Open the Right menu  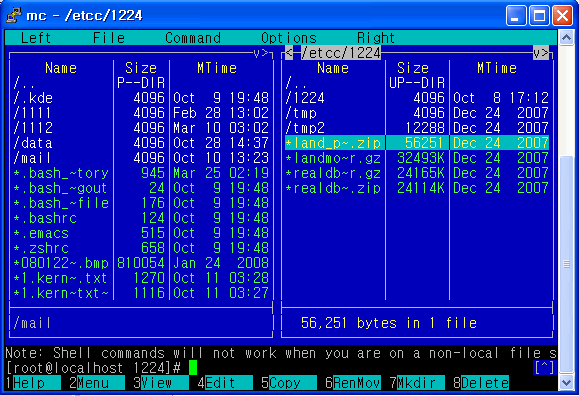[x=376, y=38]
